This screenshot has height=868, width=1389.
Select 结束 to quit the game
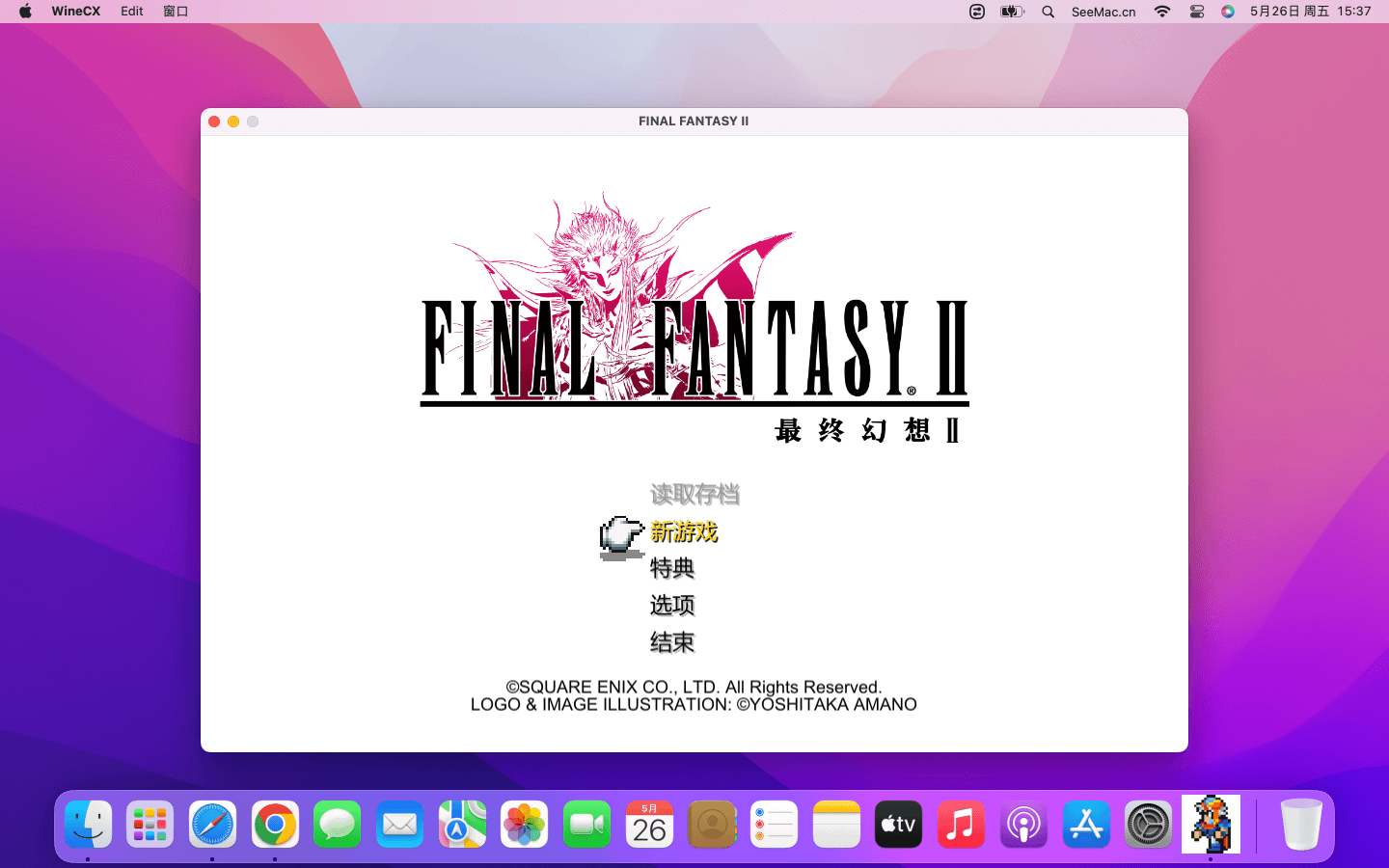(672, 642)
